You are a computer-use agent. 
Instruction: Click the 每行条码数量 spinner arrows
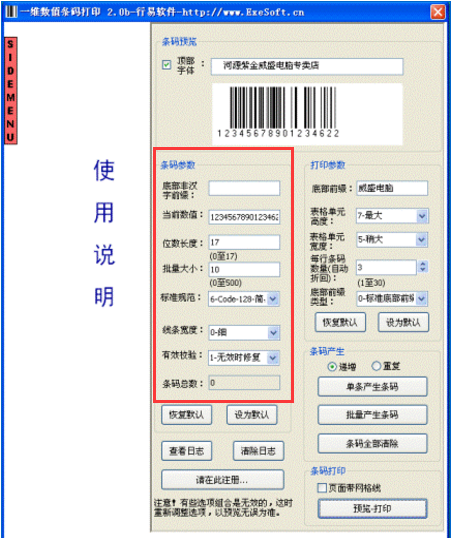pyautogui.click(x=423, y=267)
